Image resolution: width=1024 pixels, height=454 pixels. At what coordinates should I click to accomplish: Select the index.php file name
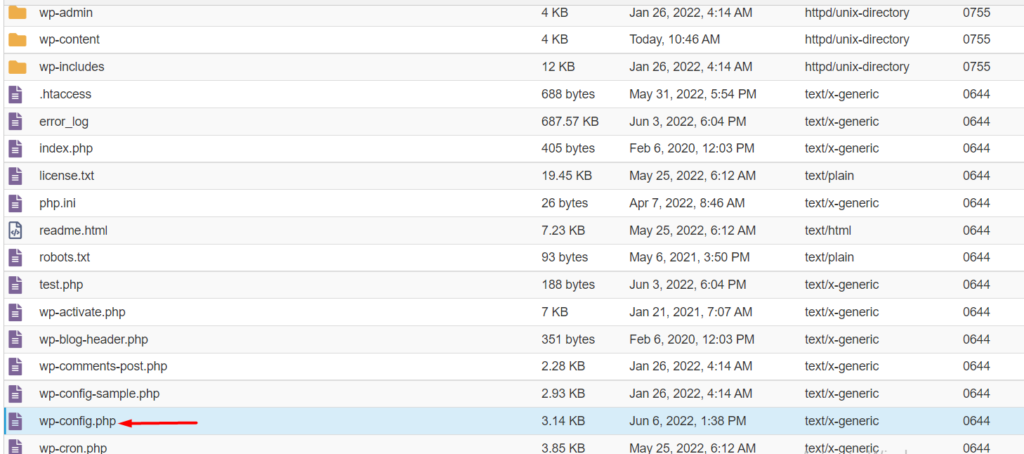click(x=66, y=148)
